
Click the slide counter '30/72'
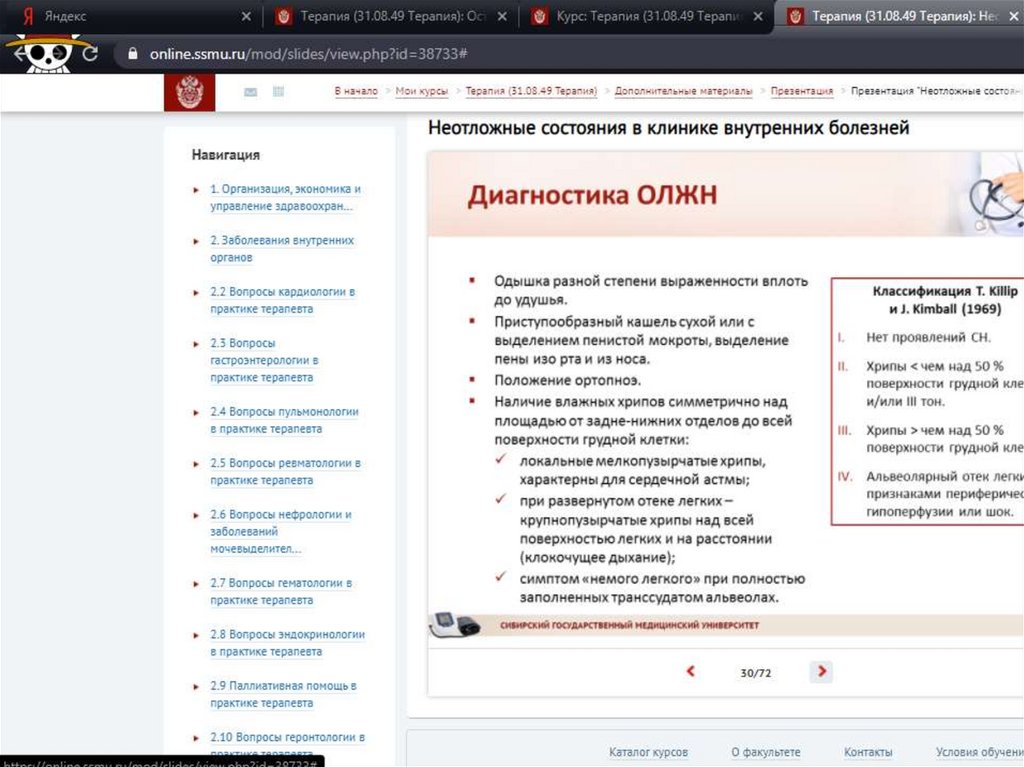pyautogui.click(x=756, y=672)
